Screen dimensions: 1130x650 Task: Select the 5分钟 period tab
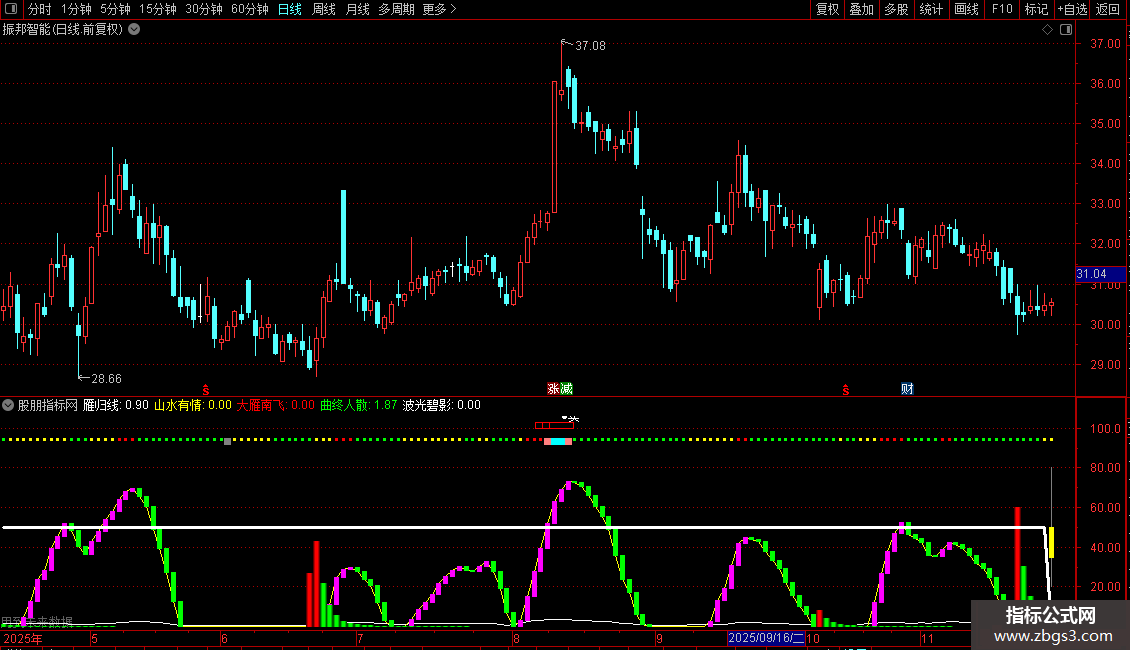point(115,9)
